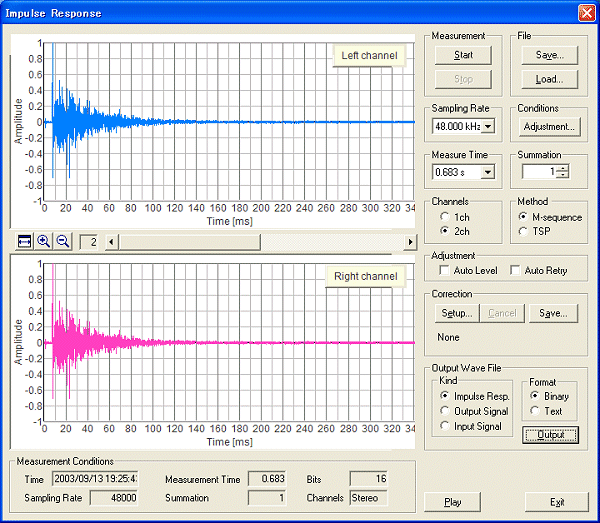Start the measurement
Screen dimensions: 600x523
pos(463,55)
